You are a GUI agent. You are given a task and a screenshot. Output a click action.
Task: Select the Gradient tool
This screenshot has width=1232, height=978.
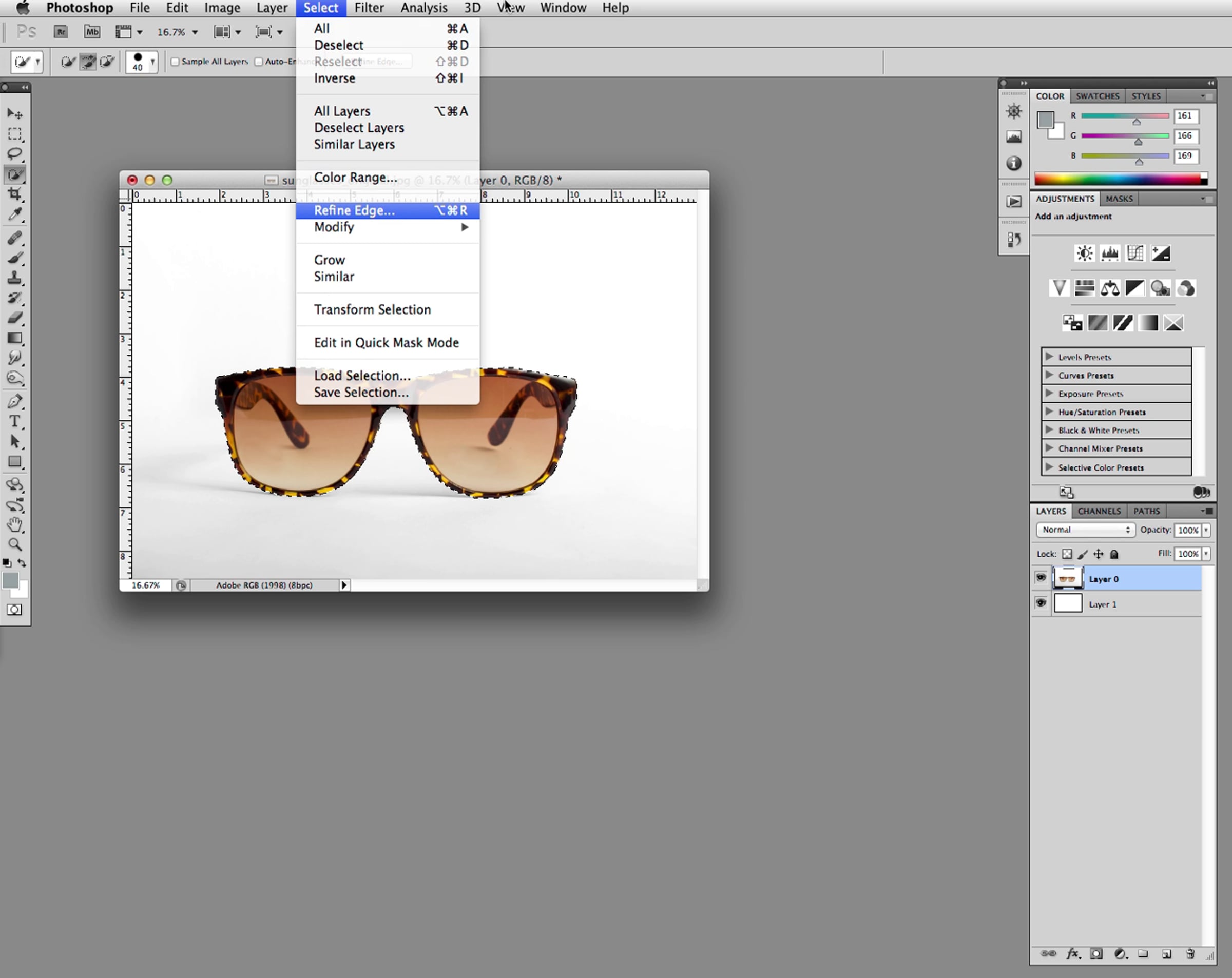coord(15,338)
